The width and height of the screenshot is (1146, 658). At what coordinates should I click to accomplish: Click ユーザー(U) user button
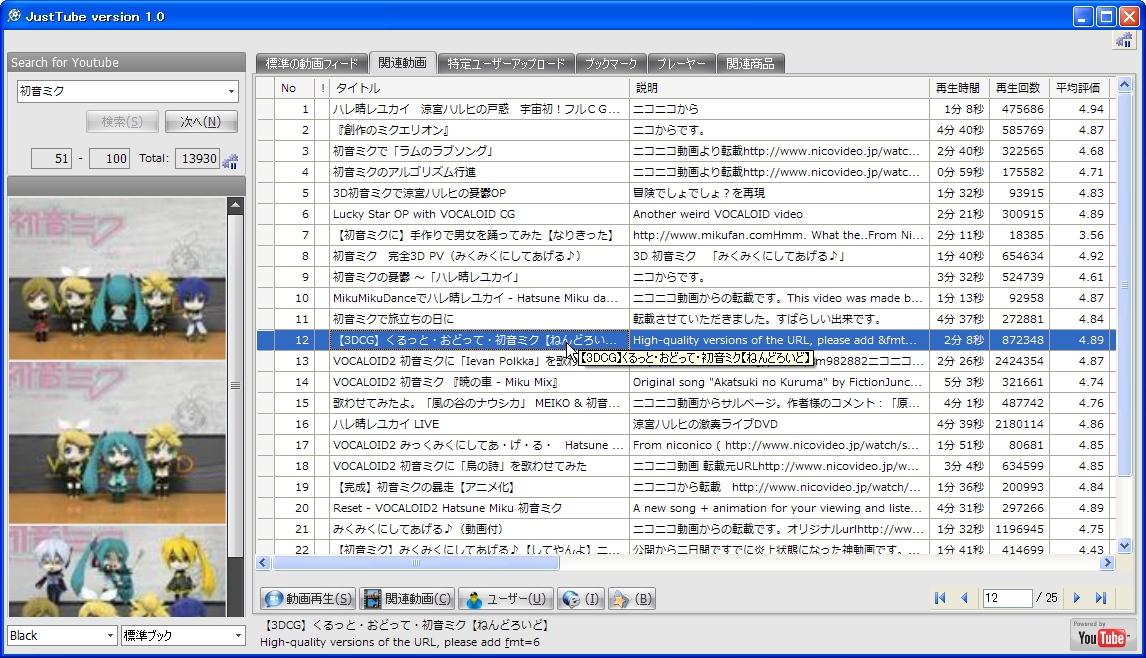(x=506, y=599)
